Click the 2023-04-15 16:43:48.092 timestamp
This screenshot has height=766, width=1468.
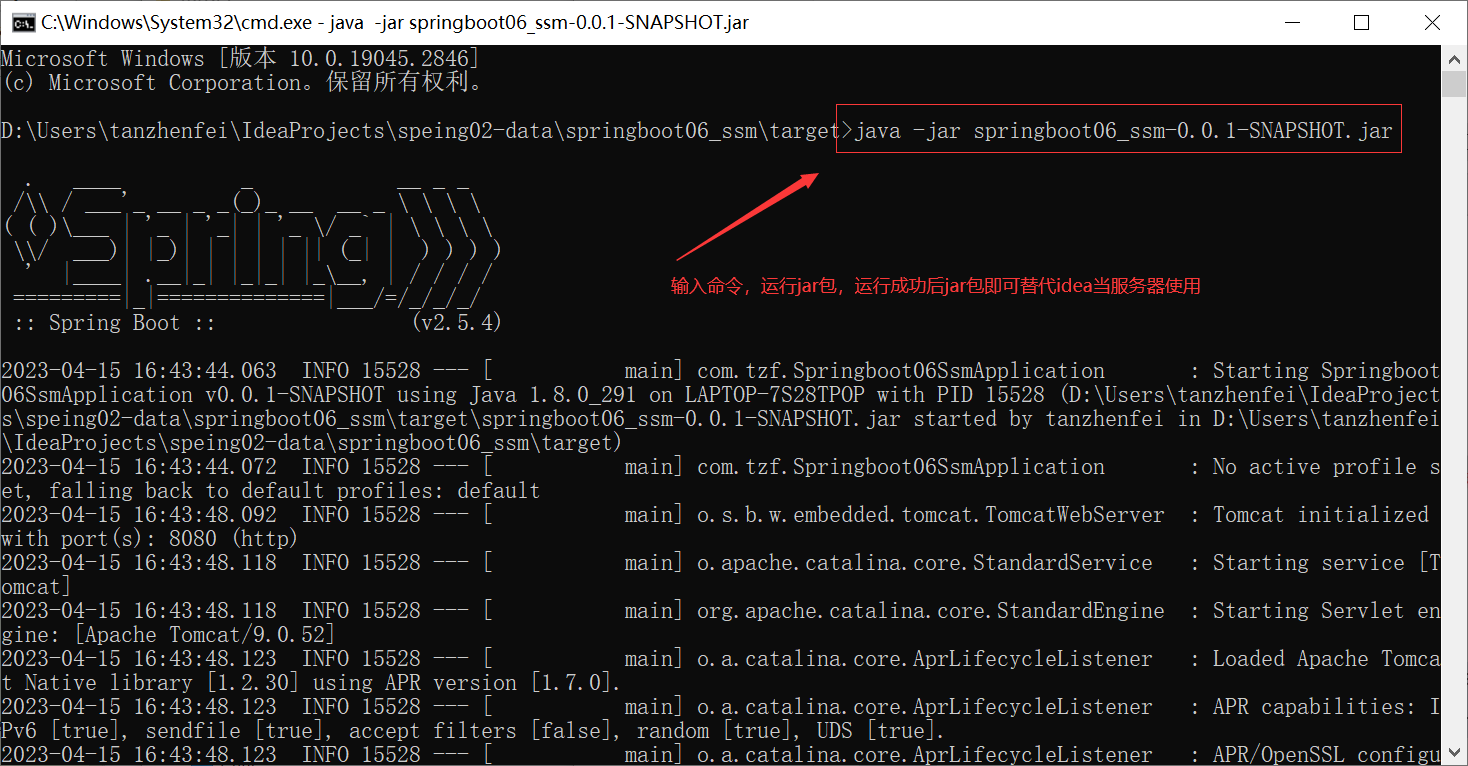tap(139, 515)
